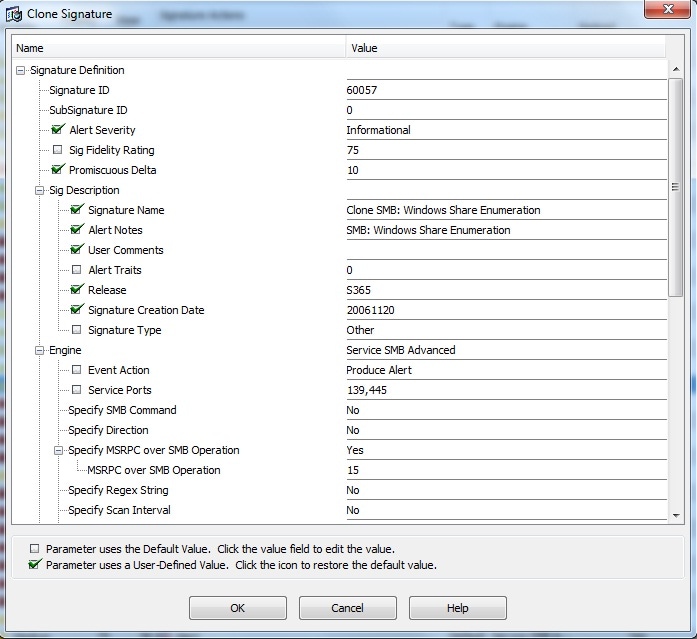Click the Cancel button

(348, 608)
